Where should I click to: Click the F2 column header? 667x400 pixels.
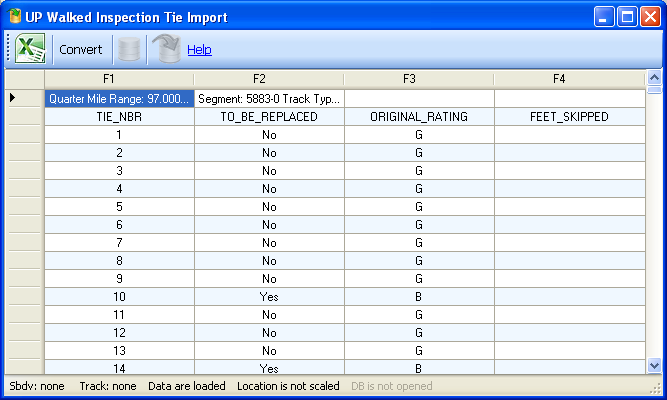click(268, 78)
